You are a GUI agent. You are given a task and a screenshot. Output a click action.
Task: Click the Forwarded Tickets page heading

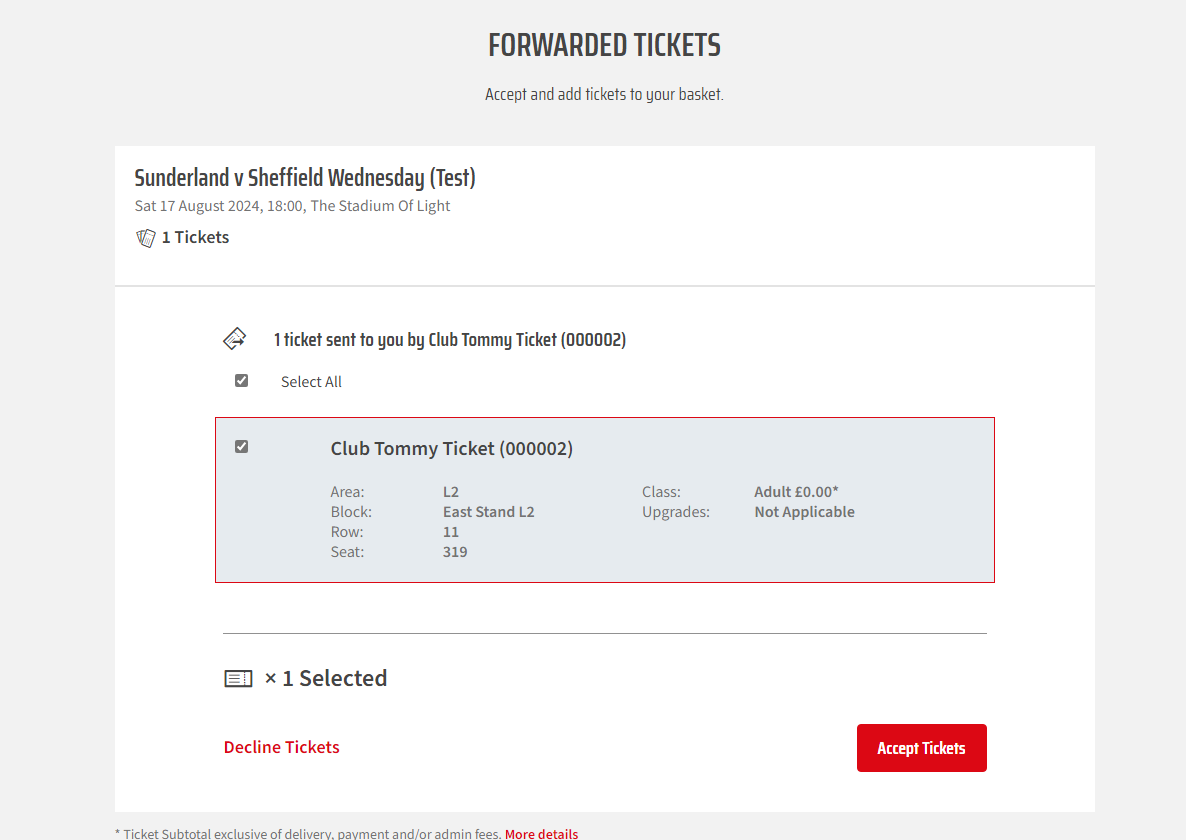pos(604,45)
